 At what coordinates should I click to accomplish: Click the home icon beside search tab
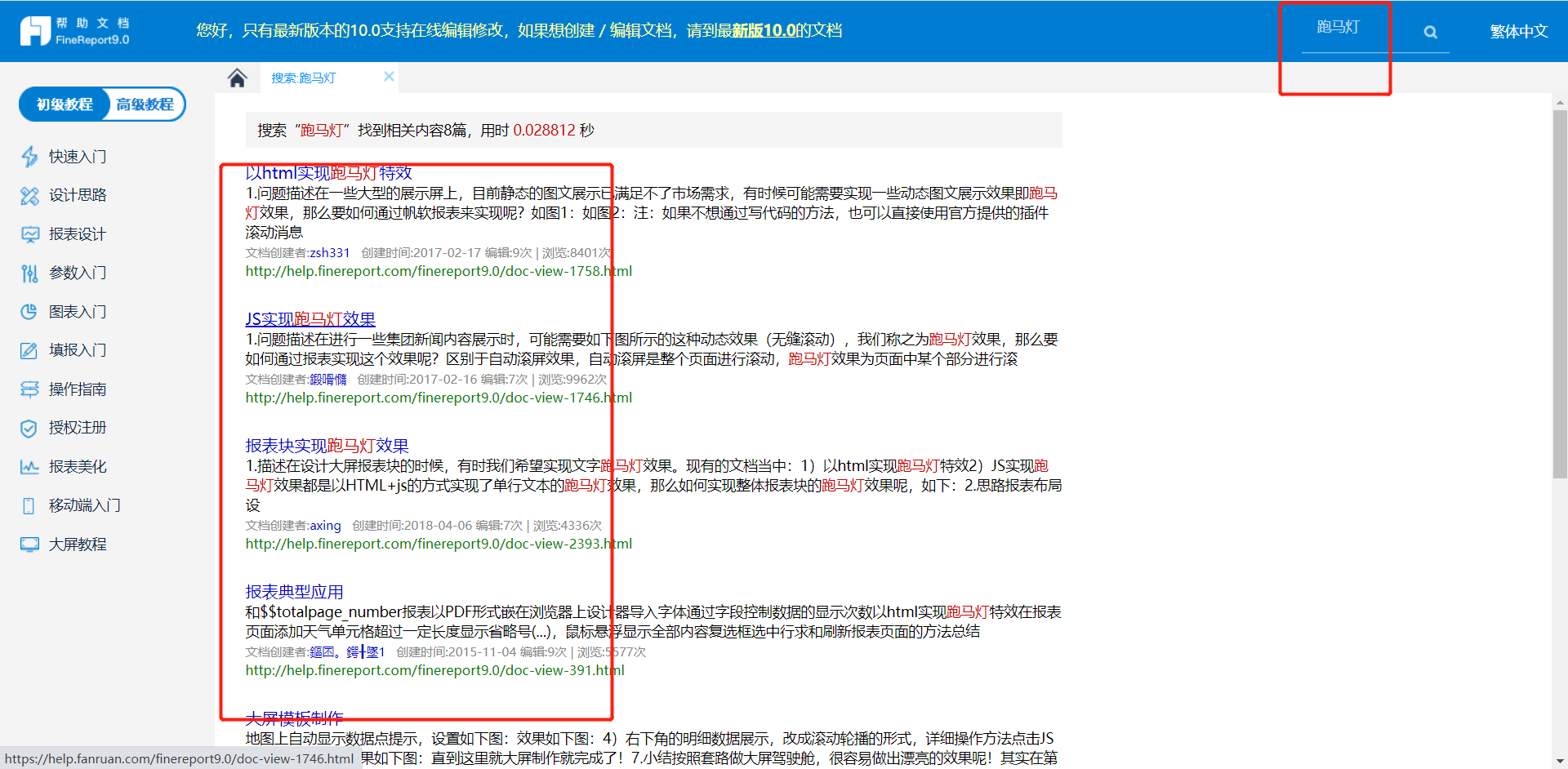[237, 78]
